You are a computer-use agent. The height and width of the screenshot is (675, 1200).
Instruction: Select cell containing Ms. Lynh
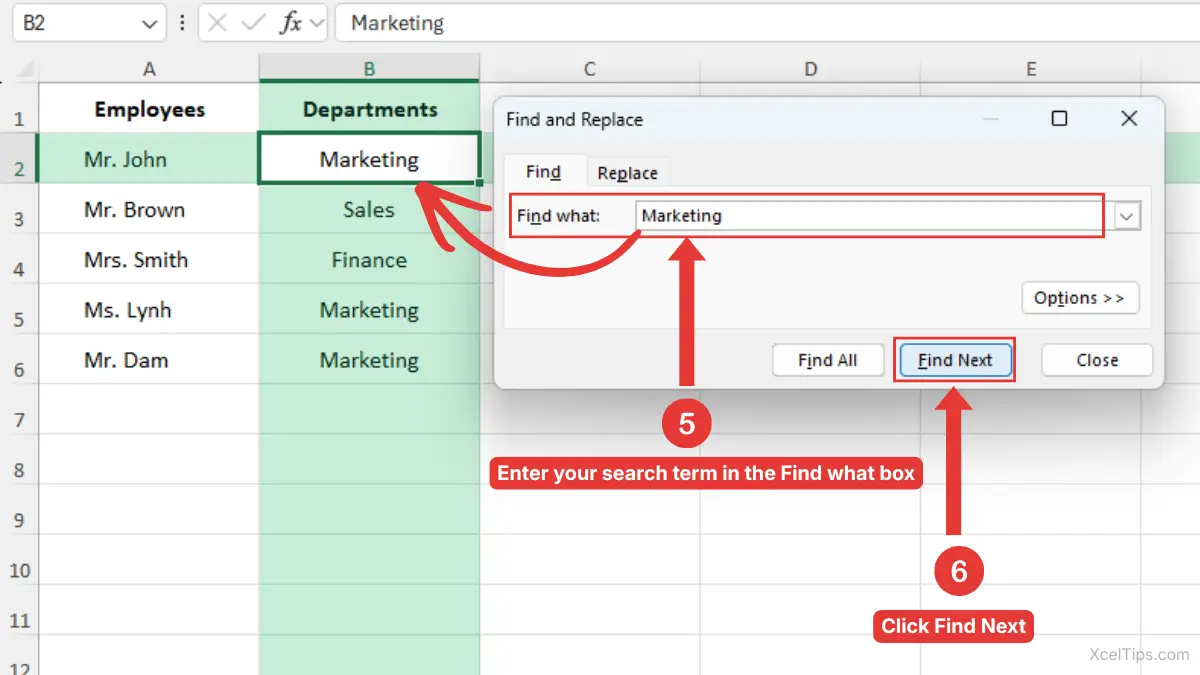tap(149, 310)
